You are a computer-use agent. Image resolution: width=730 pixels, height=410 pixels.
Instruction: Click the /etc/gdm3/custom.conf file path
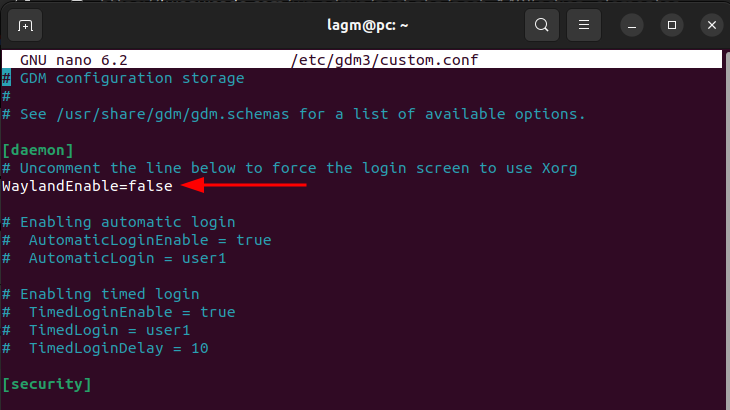coord(385,60)
